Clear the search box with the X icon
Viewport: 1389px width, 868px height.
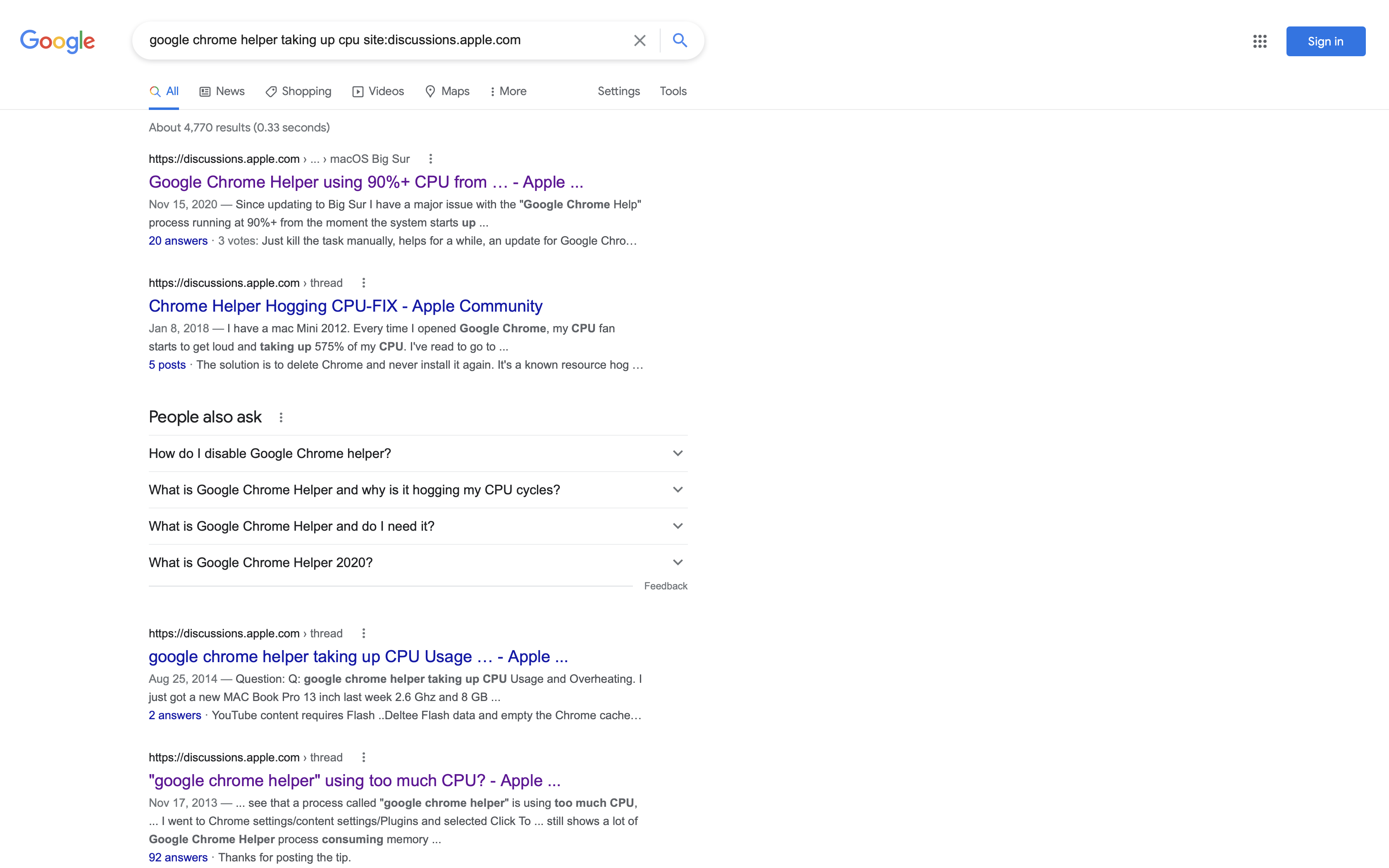click(x=640, y=41)
